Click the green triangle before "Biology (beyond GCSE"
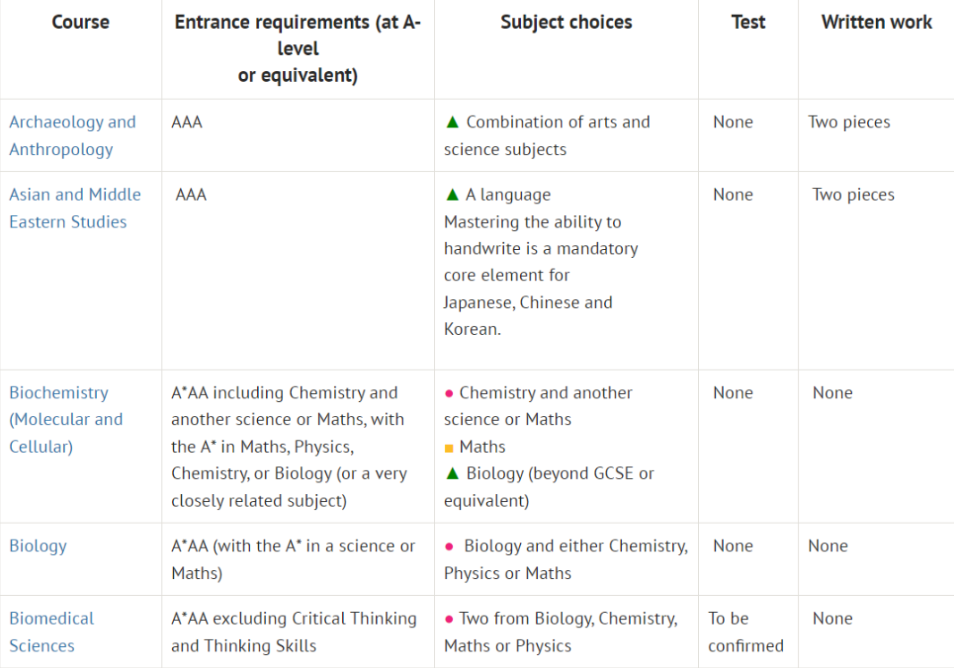954x668 pixels. (x=452, y=474)
